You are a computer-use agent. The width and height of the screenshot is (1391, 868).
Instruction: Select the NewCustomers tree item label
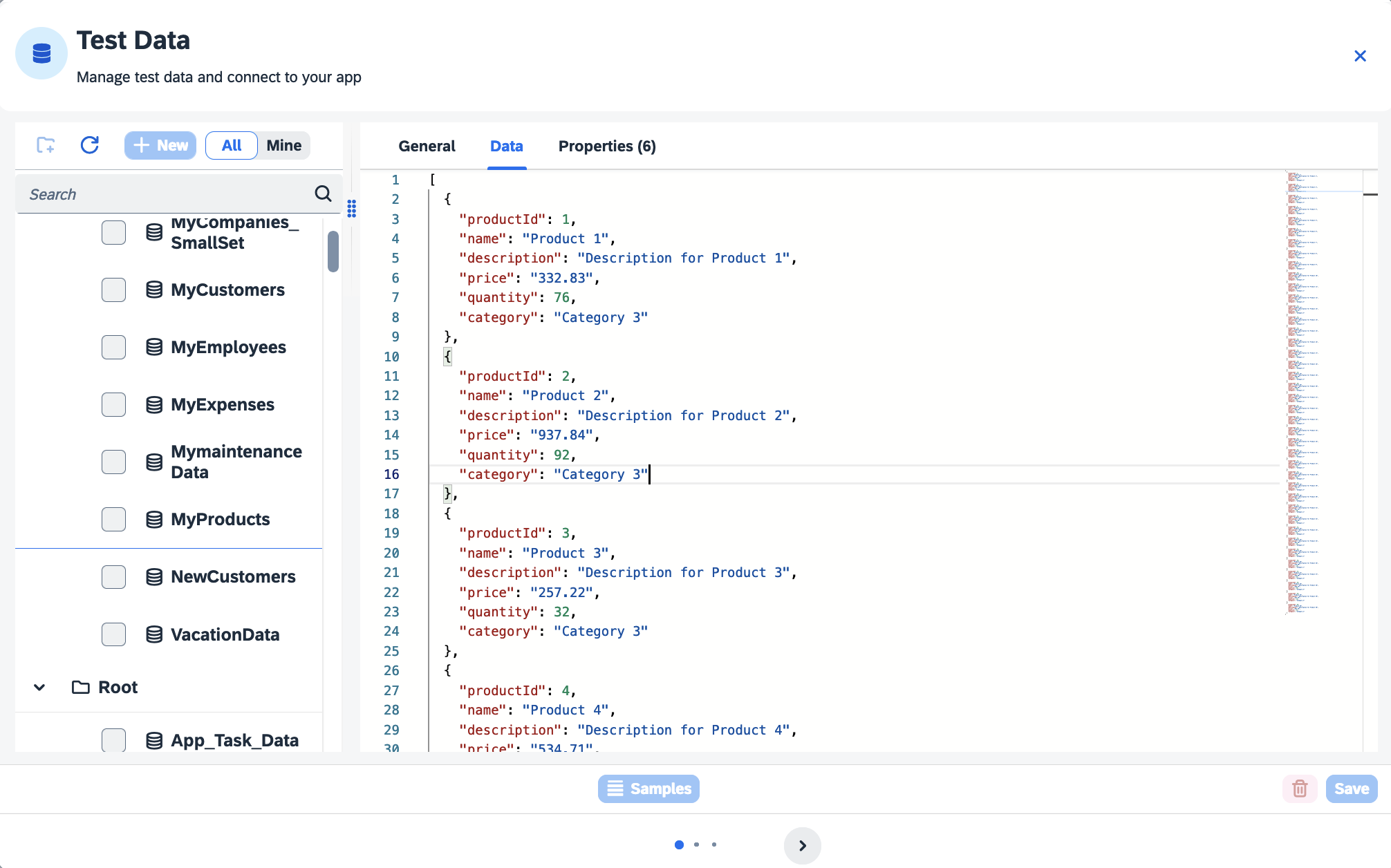click(x=233, y=576)
